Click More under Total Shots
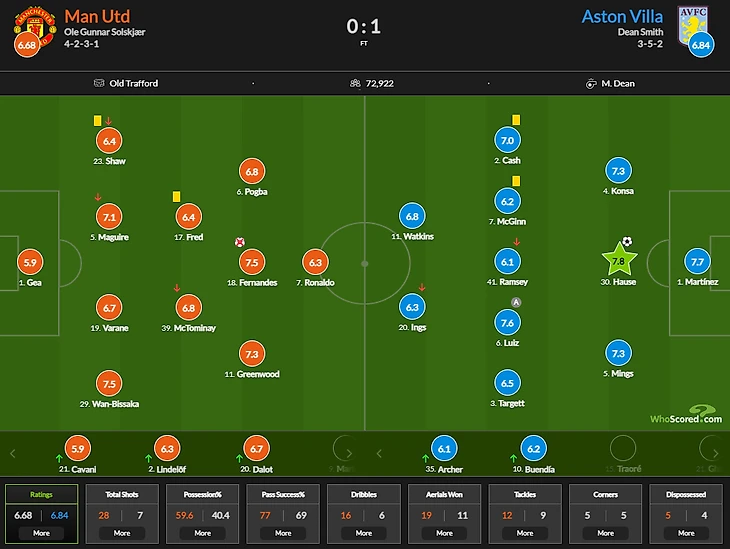This screenshot has width=730, height=549. [122, 533]
